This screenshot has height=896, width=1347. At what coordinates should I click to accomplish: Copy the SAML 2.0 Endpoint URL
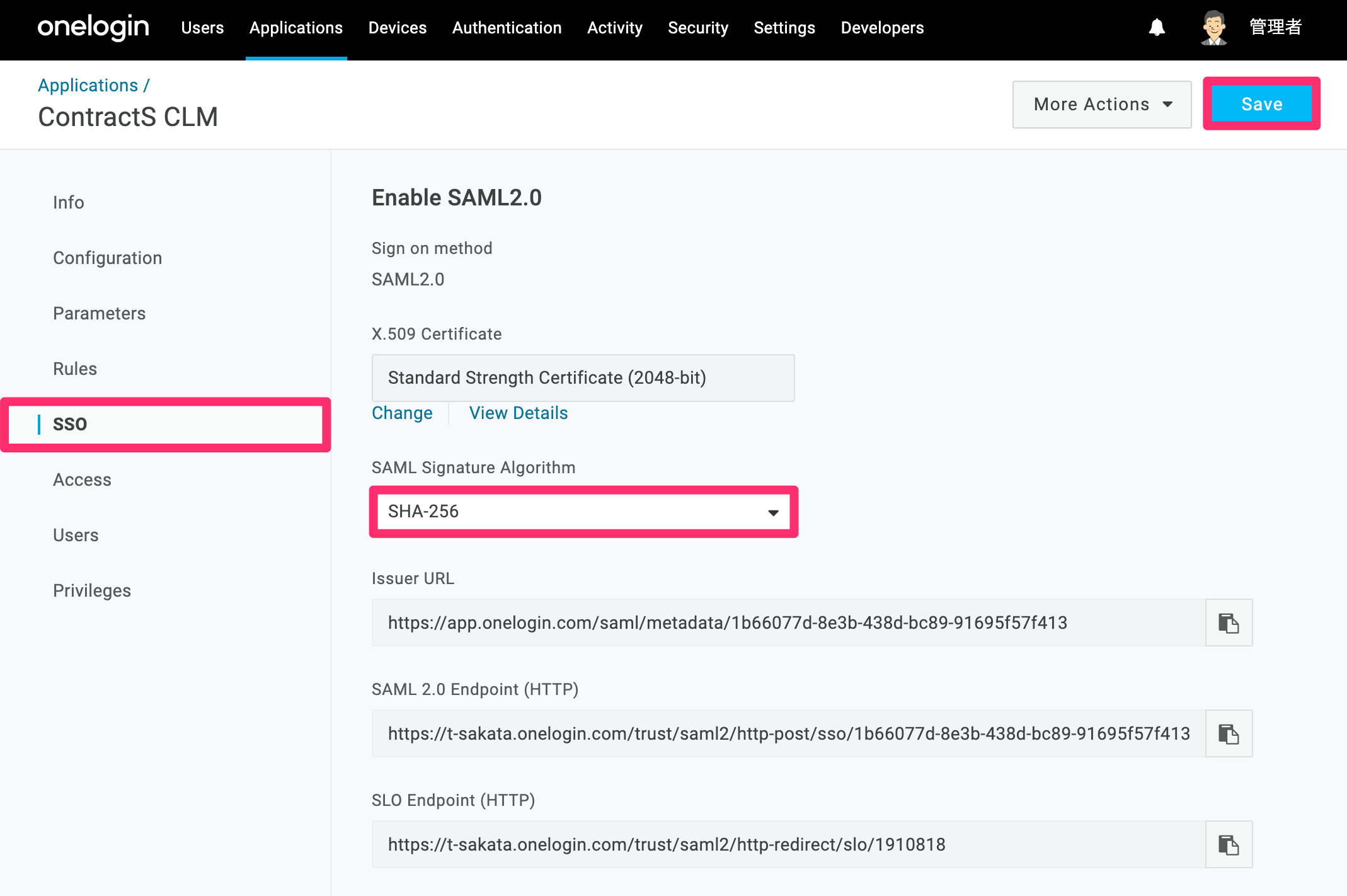click(1229, 734)
